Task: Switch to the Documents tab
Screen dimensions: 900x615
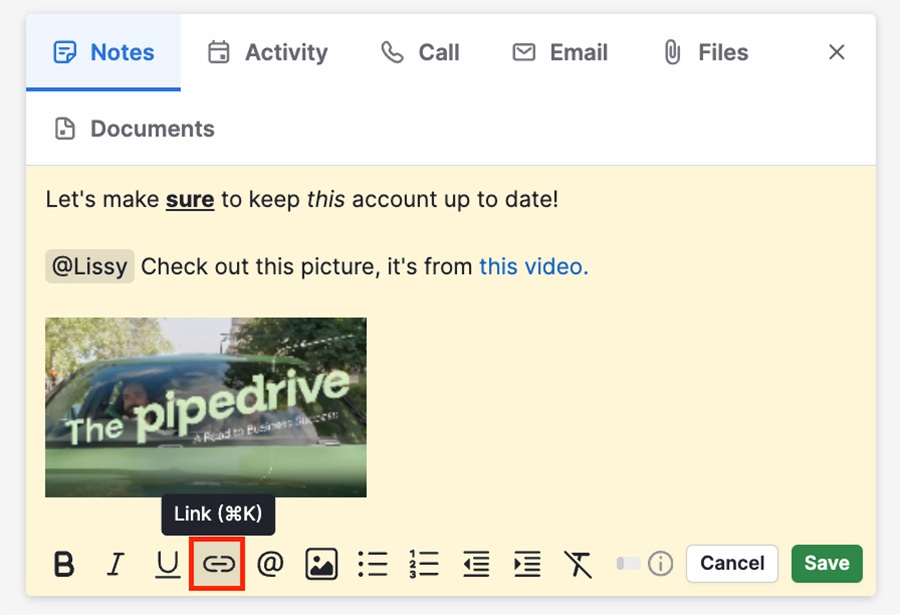Action: coord(134,129)
